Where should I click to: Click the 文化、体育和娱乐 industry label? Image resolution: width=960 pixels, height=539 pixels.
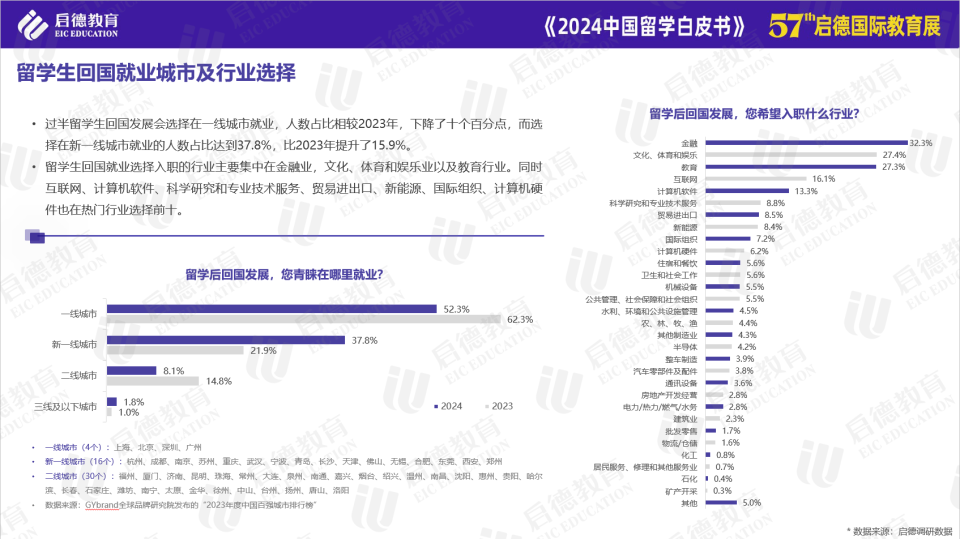(x=665, y=155)
